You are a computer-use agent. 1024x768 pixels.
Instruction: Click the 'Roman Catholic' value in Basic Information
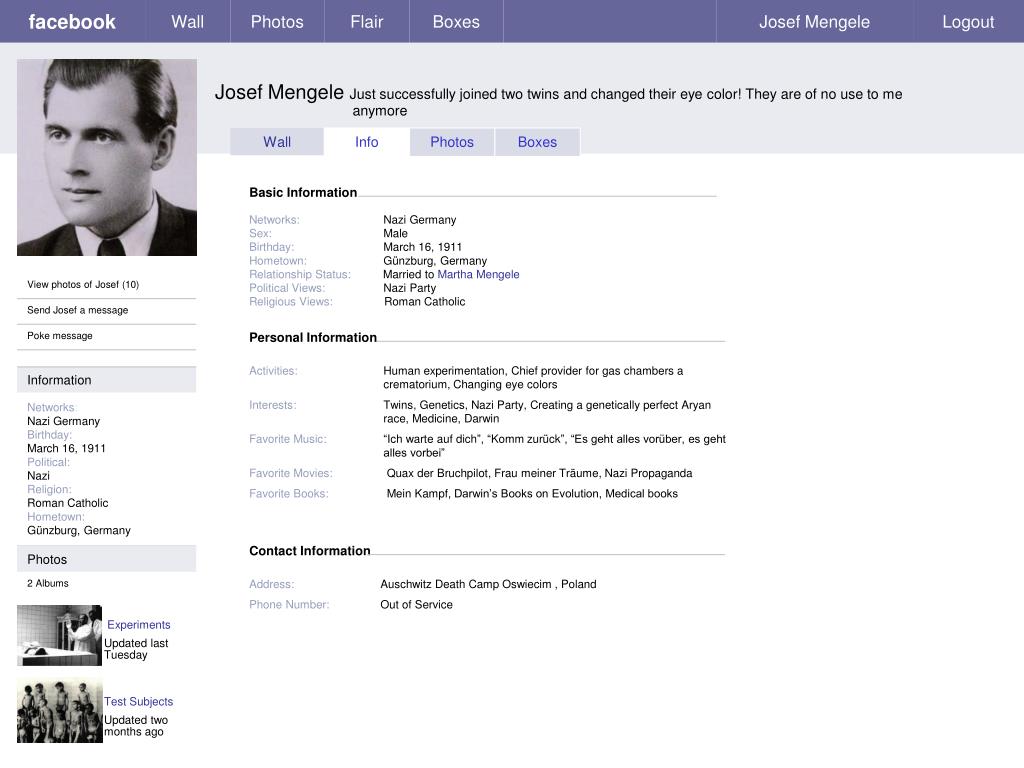424,302
